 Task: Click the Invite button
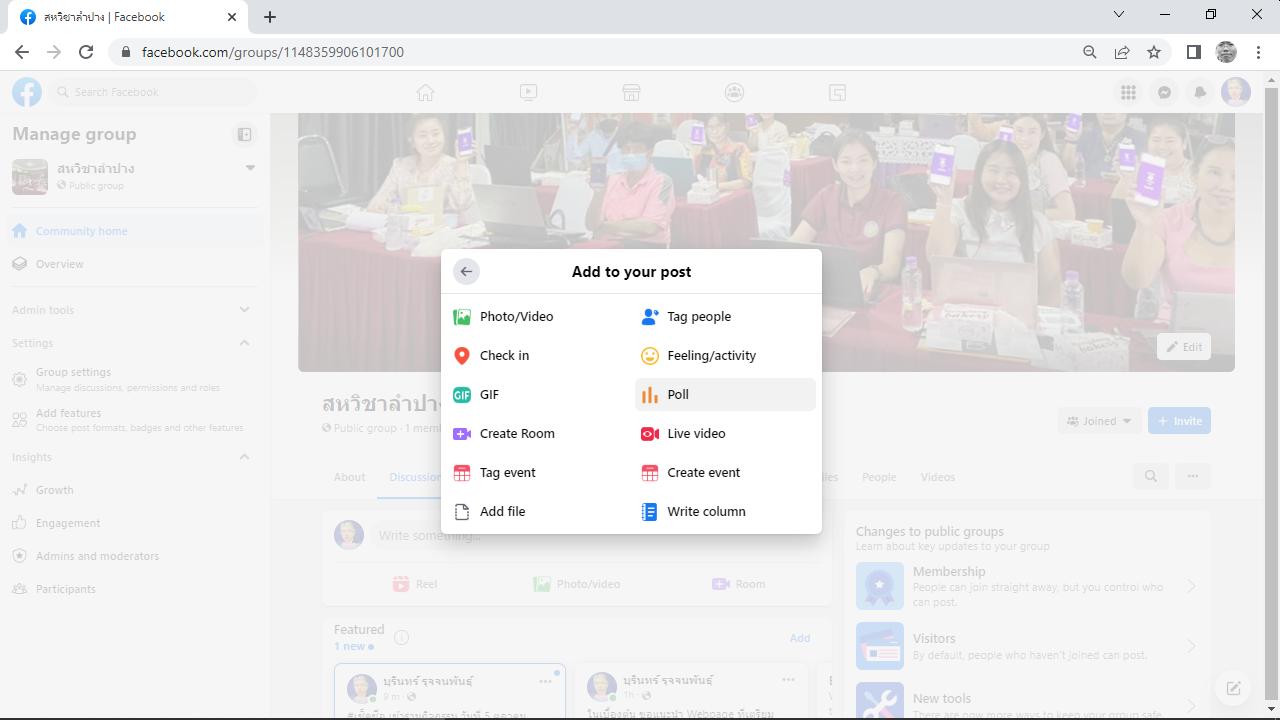[1179, 421]
